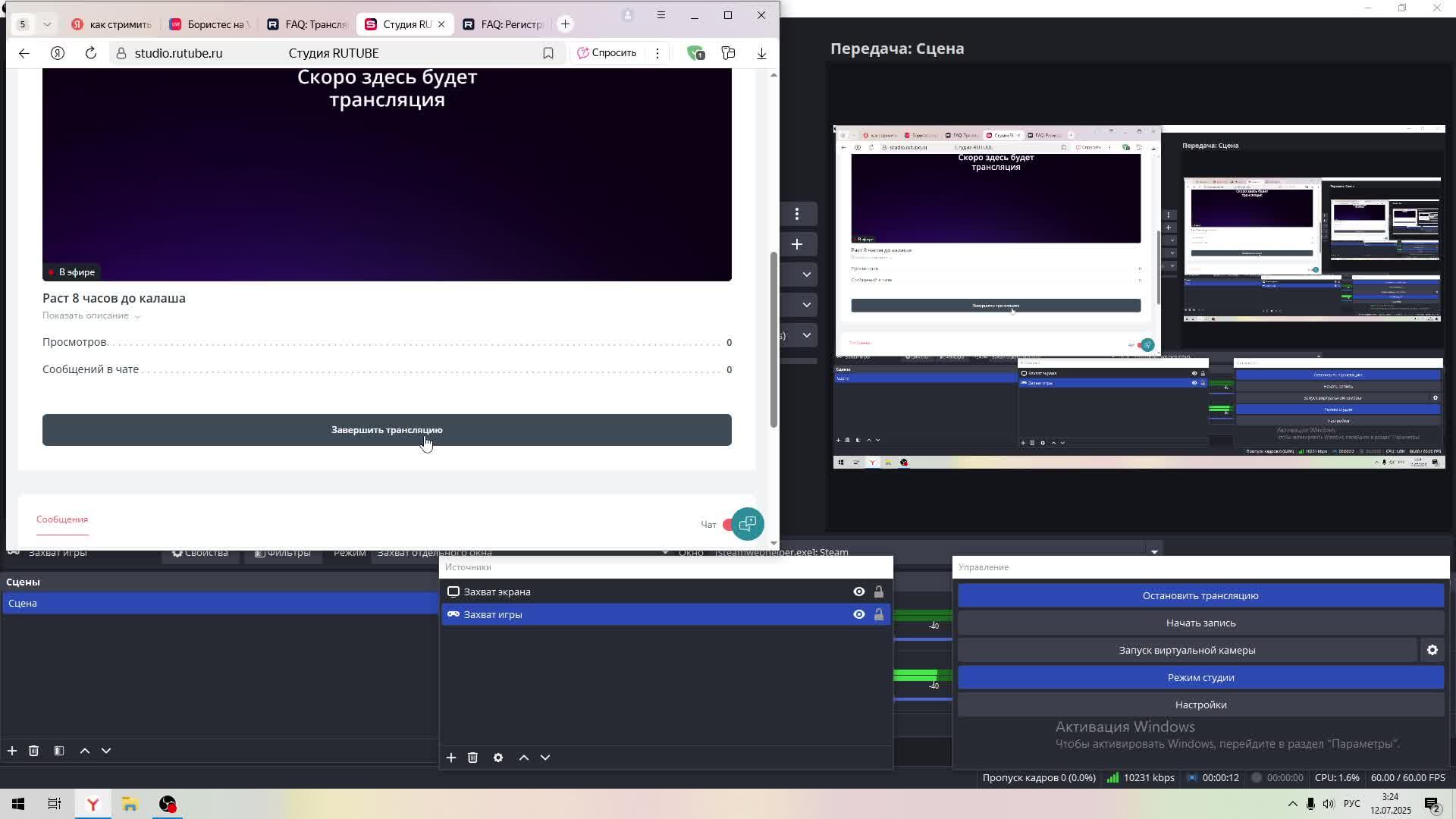Viewport: 1456px width, 819px height.
Task: Change input language РУС
Action: 1351,804
